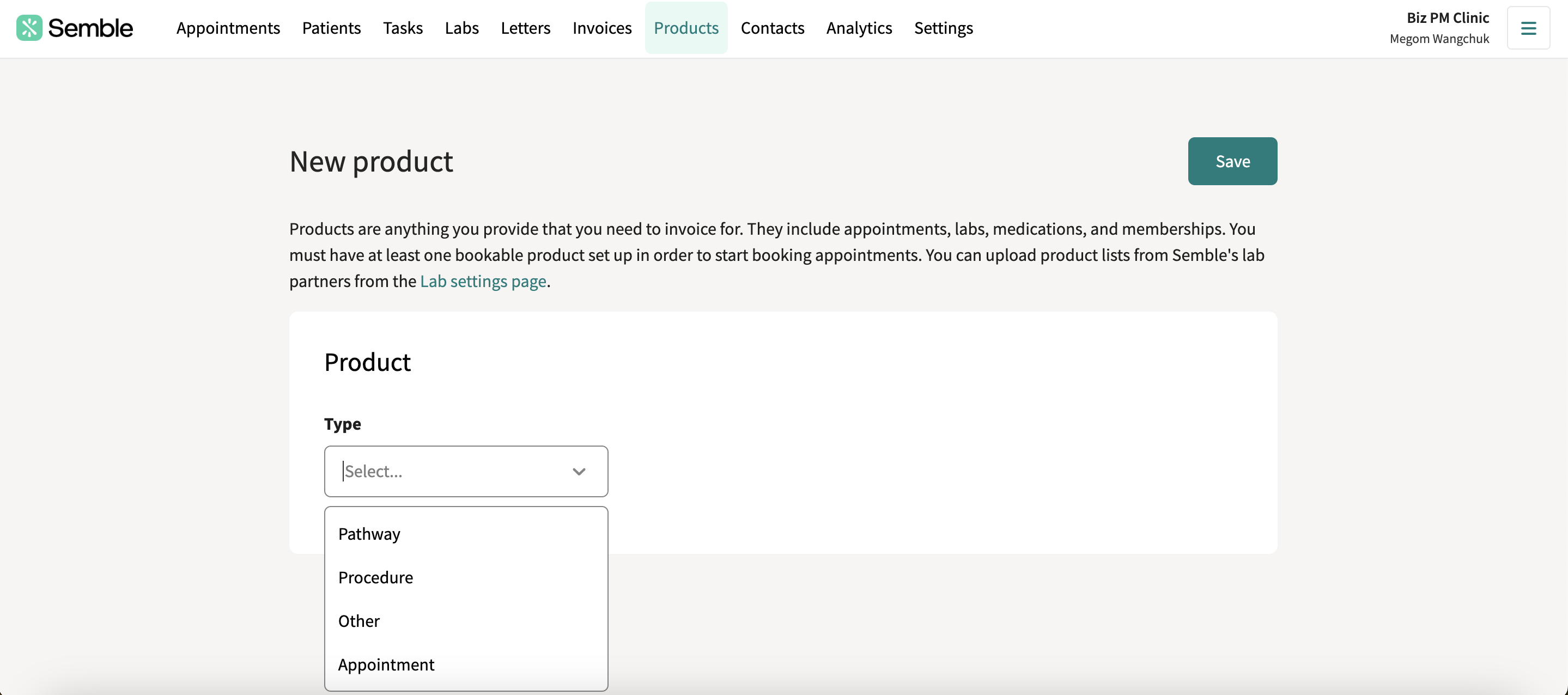Open the Labs page

(461, 28)
